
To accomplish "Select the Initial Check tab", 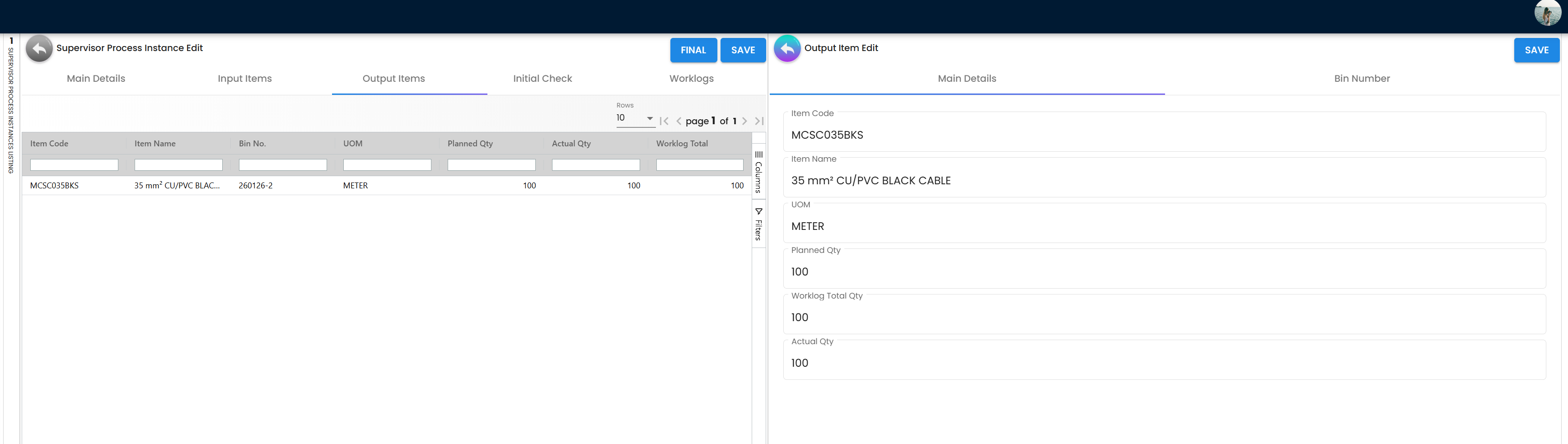I will coord(543,79).
